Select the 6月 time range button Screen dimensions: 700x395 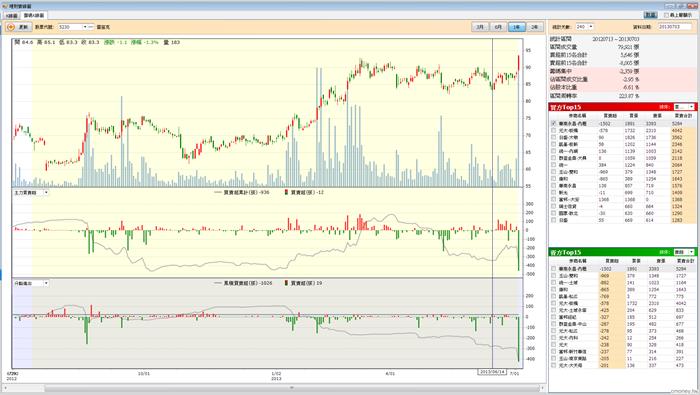tap(498, 27)
